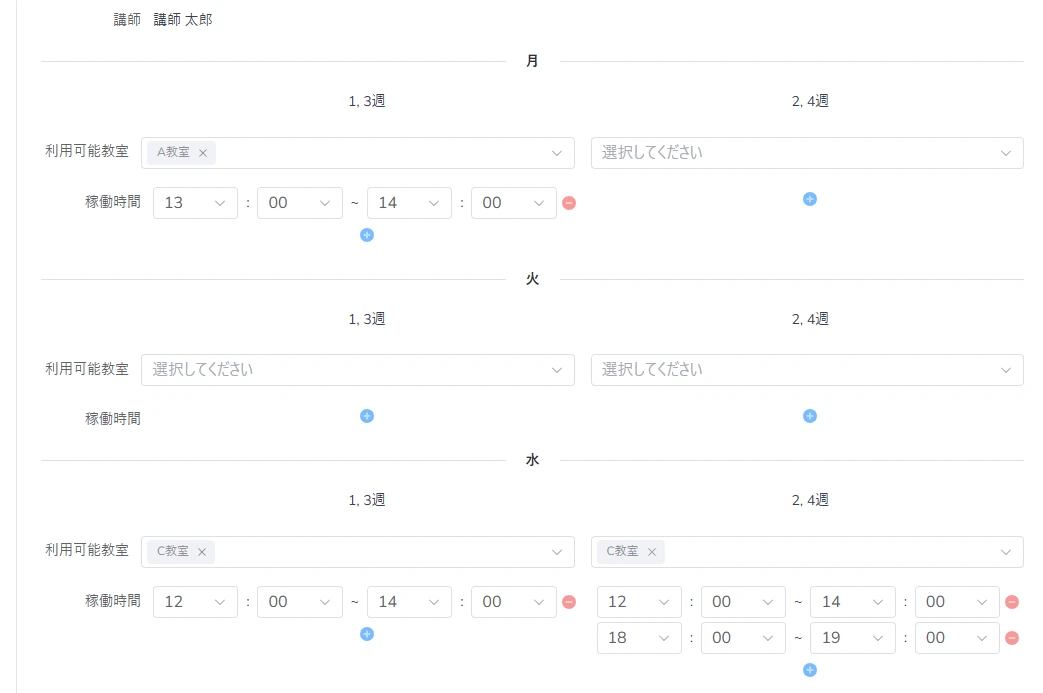Click Monday weeks 1, 3 classroom select field
This screenshot has height=693, width=1043.
tap(380, 153)
